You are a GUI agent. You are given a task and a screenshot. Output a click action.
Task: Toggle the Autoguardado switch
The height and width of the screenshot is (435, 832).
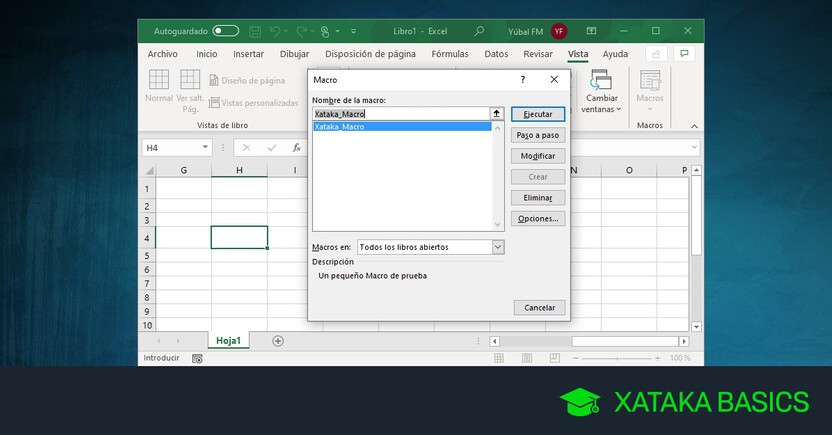[x=226, y=31]
